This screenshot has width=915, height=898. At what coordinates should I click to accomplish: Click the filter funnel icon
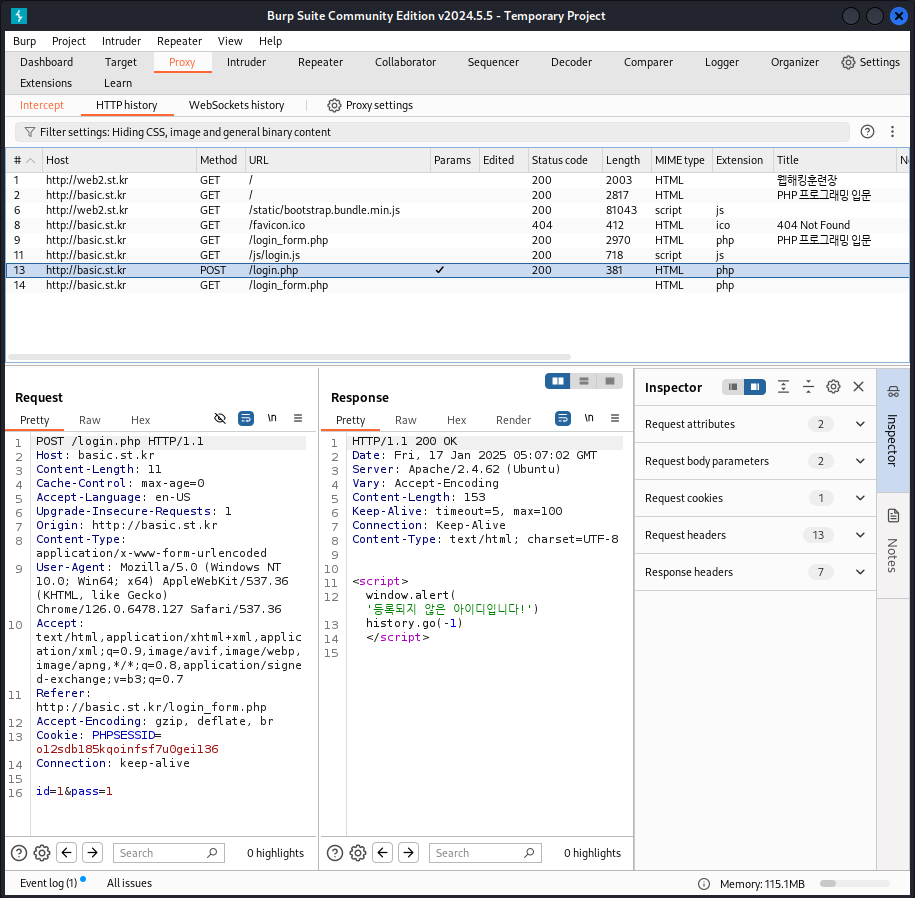click(29, 132)
